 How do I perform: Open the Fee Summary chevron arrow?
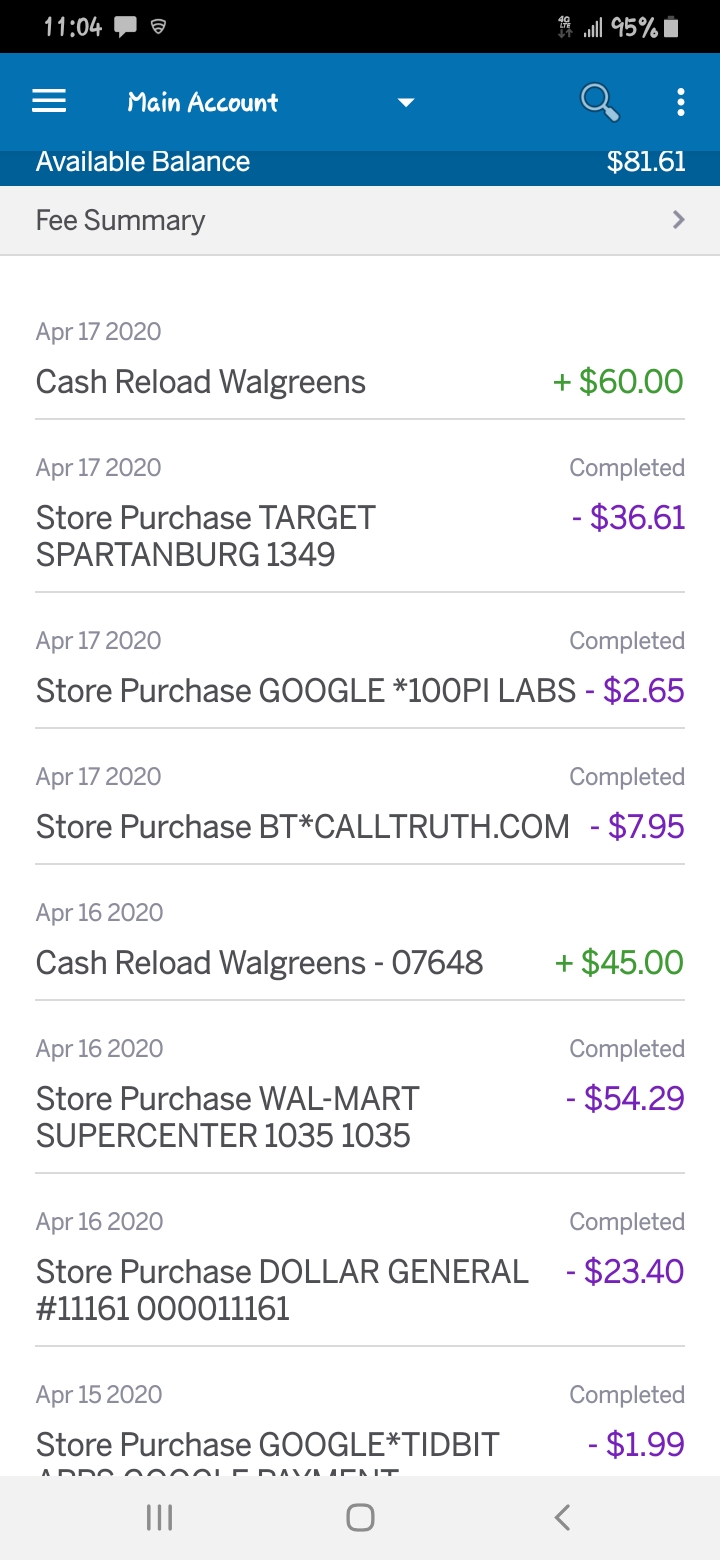tap(679, 220)
